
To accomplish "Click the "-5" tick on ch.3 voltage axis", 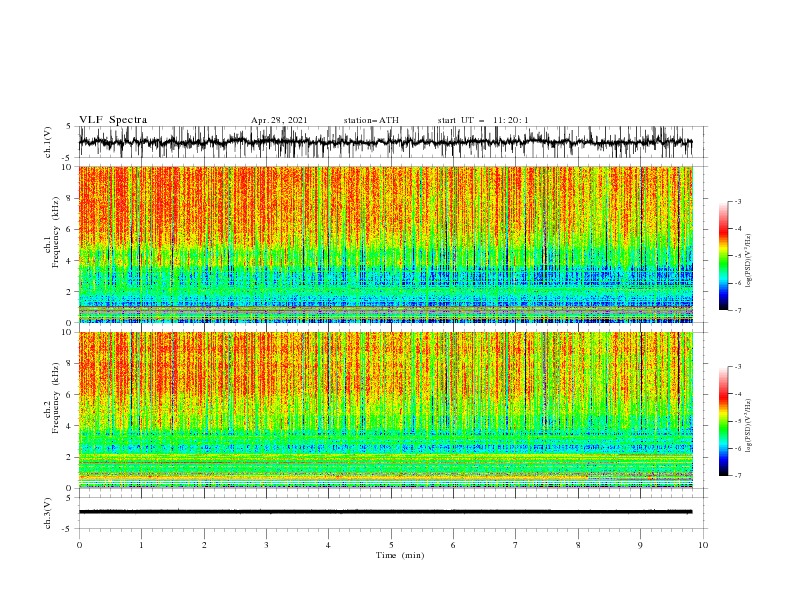I will tap(68, 529).
